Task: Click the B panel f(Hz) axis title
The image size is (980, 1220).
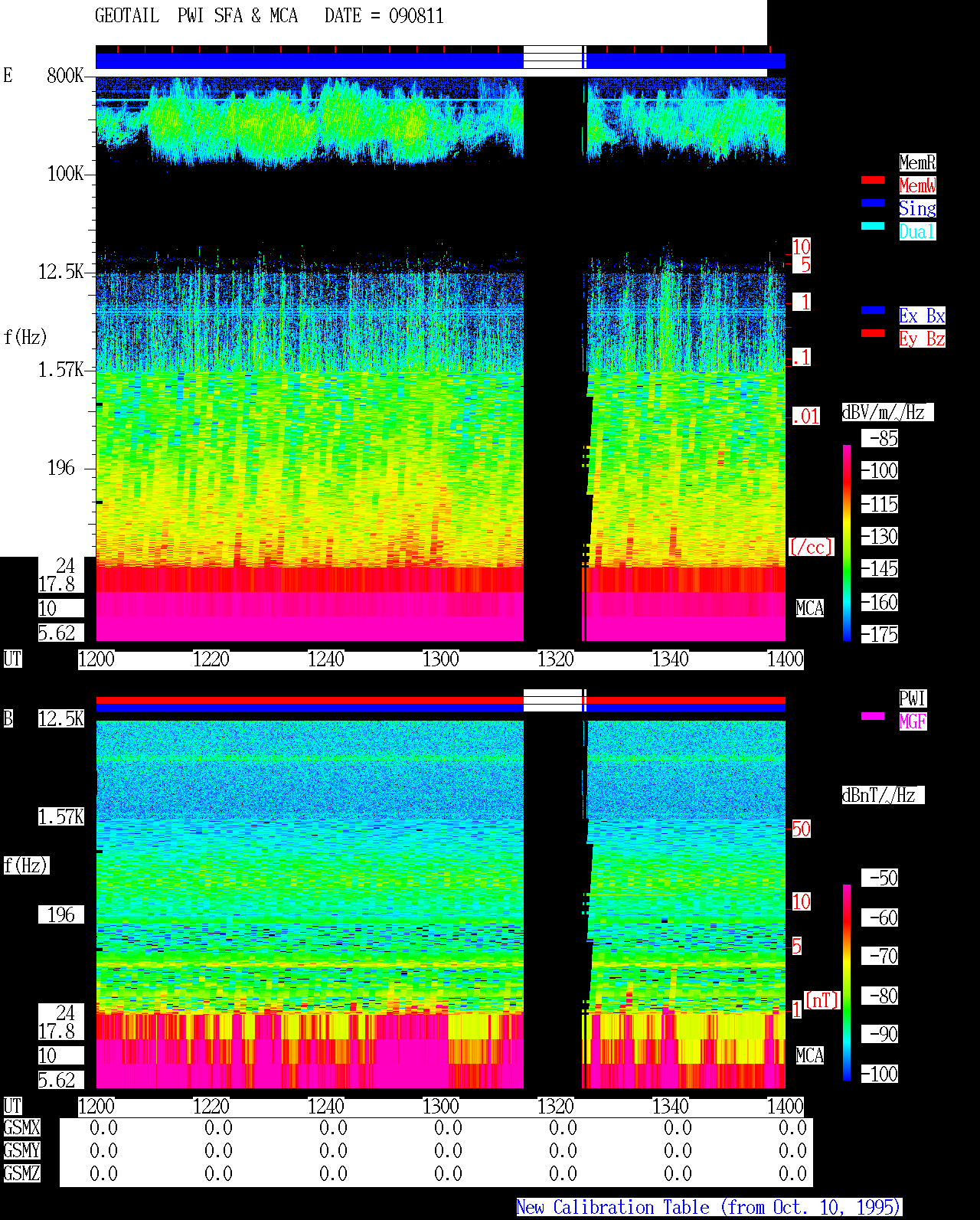Action: click(x=25, y=865)
